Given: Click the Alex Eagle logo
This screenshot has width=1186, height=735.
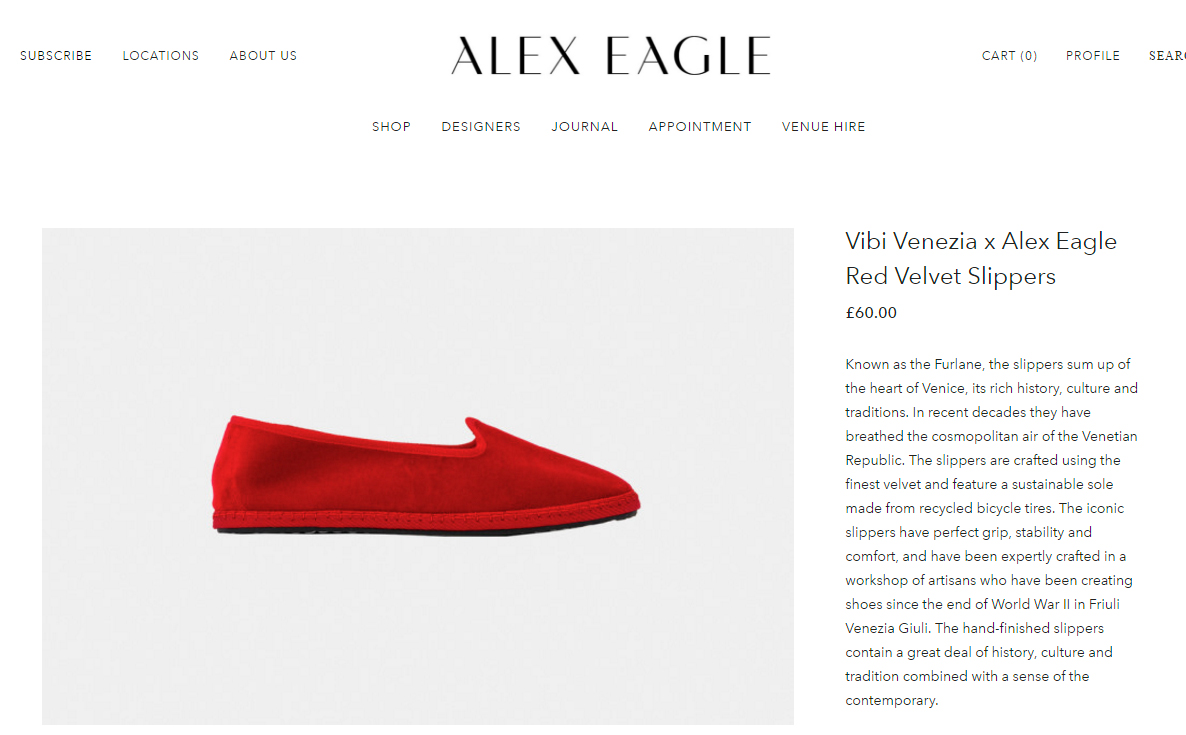Looking at the screenshot, I should (610, 56).
